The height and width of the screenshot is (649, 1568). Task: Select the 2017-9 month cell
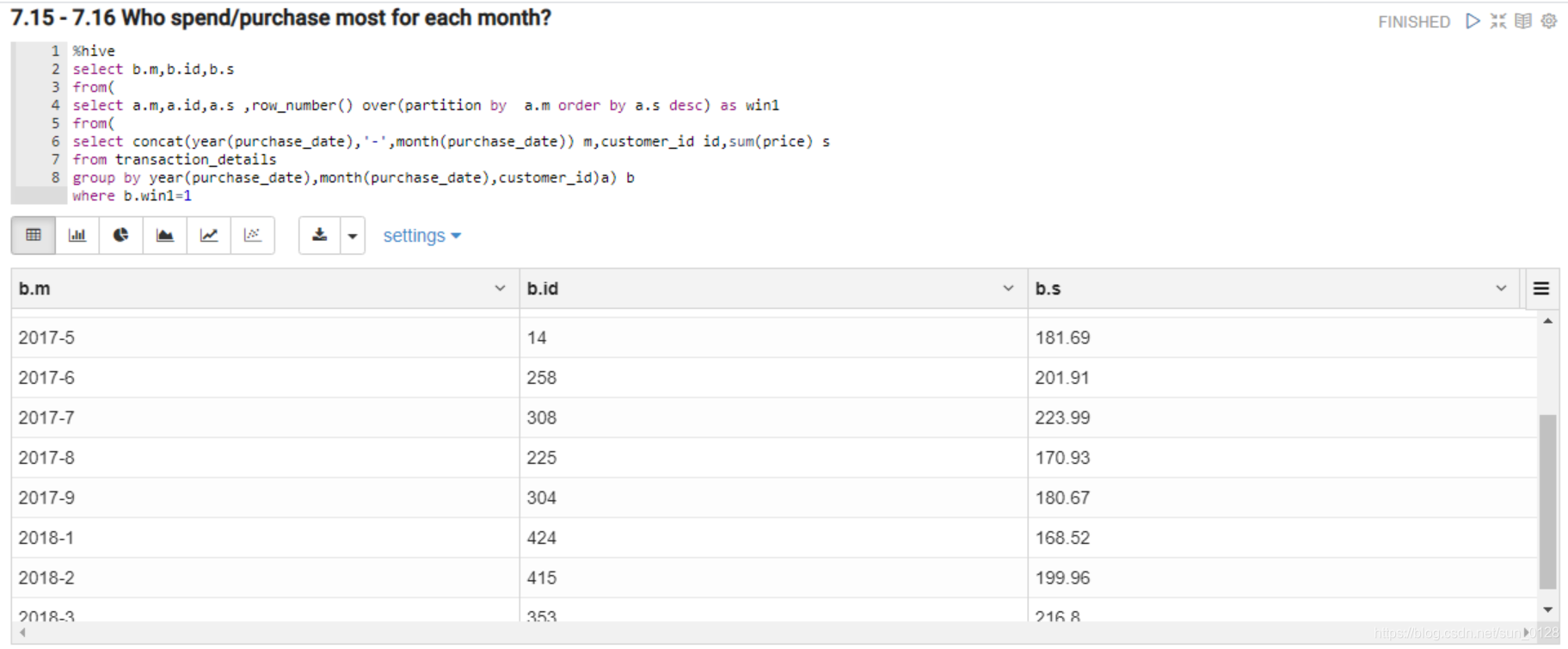[265, 498]
